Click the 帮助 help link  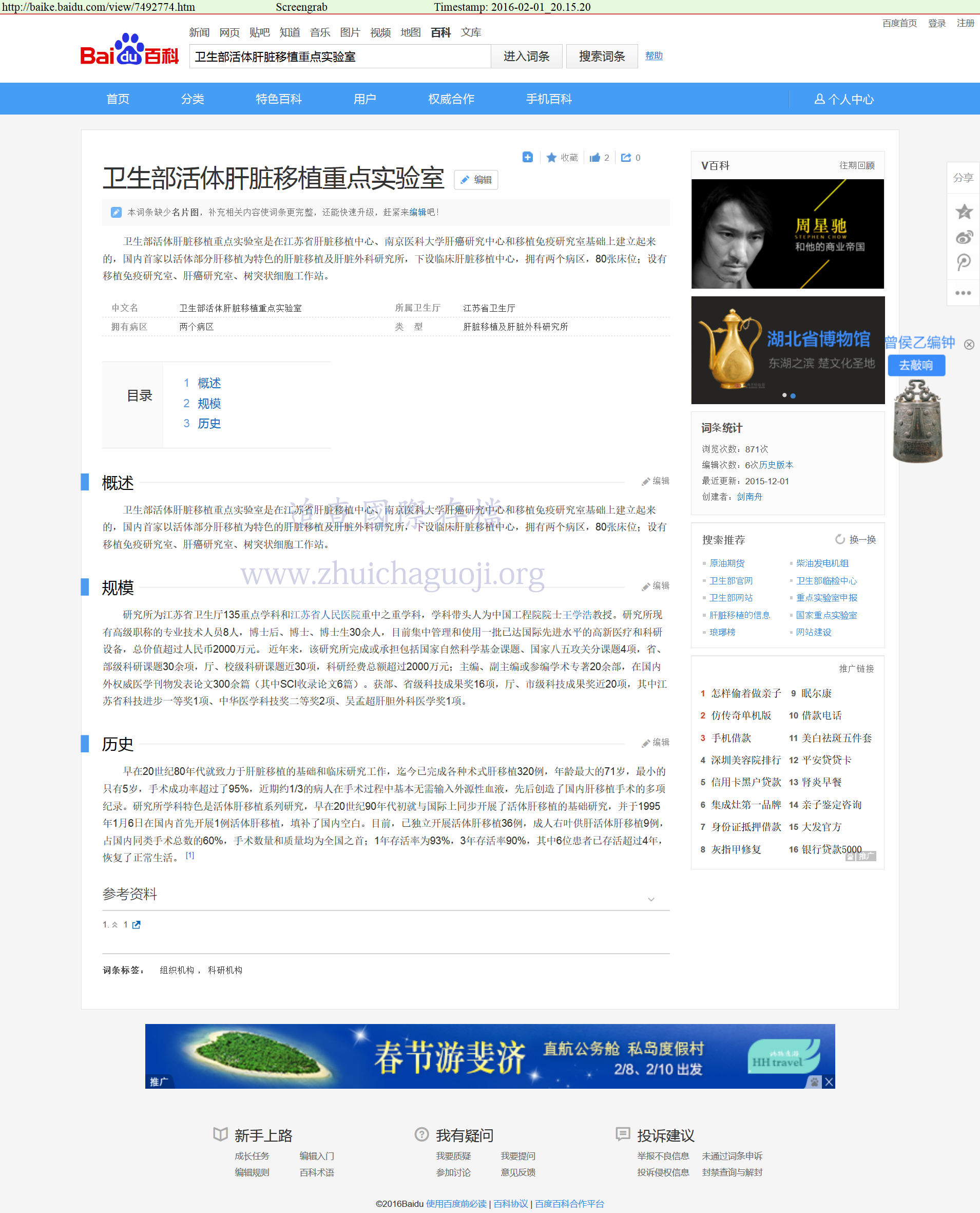pyautogui.click(x=654, y=56)
